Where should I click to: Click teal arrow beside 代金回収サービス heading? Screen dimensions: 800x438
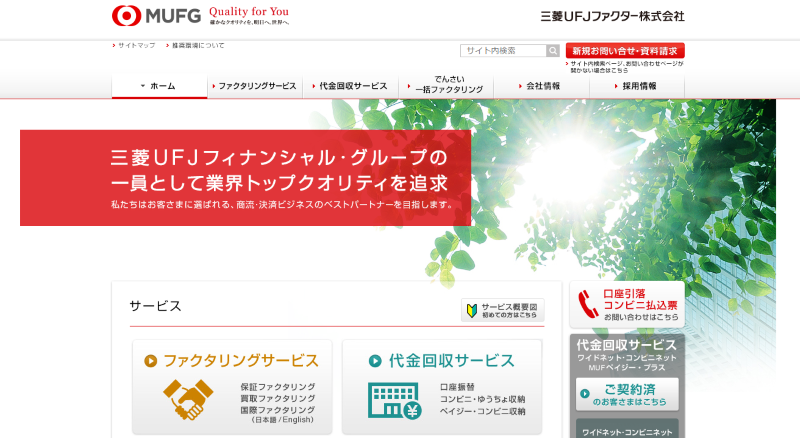pos(375,361)
